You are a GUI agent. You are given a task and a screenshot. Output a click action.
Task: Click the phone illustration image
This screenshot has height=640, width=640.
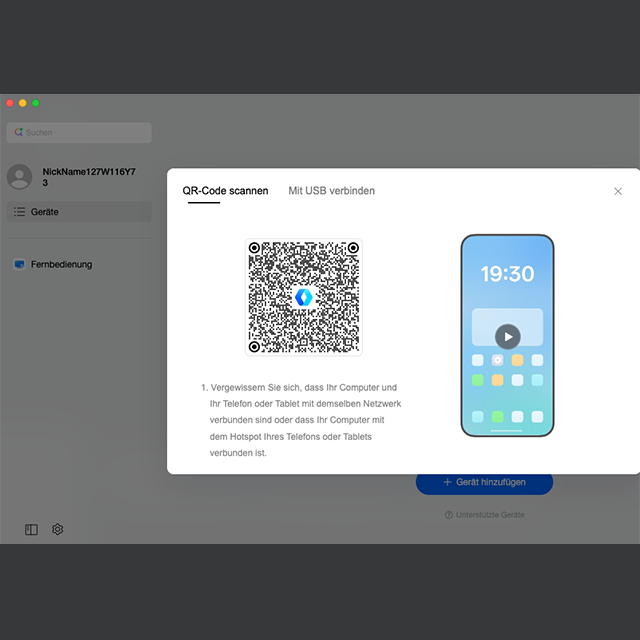[507, 336]
